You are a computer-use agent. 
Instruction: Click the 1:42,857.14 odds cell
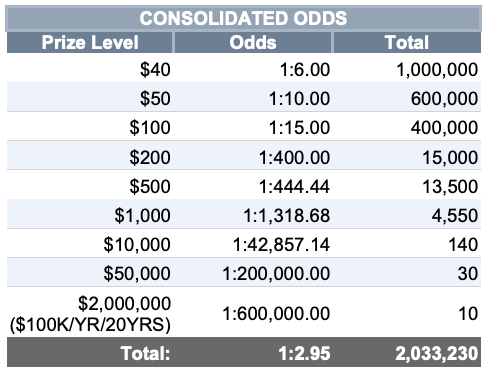pyautogui.click(x=253, y=244)
